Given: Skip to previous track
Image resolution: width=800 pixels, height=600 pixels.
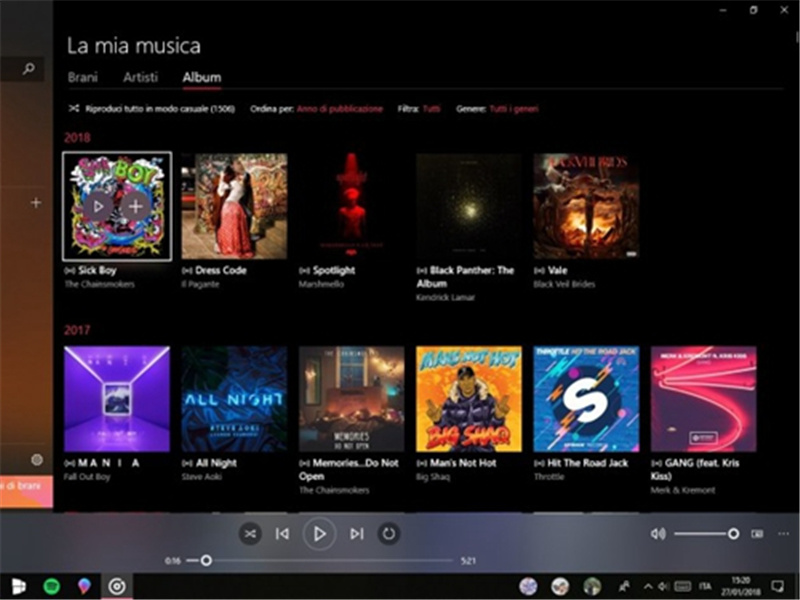Looking at the screenshot, I should point(282,534).
